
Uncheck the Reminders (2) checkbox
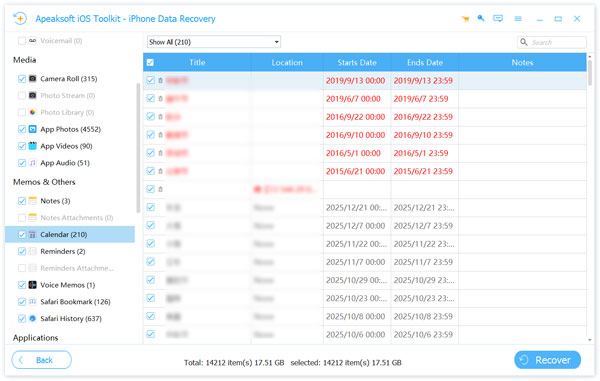tap(22, 251)
